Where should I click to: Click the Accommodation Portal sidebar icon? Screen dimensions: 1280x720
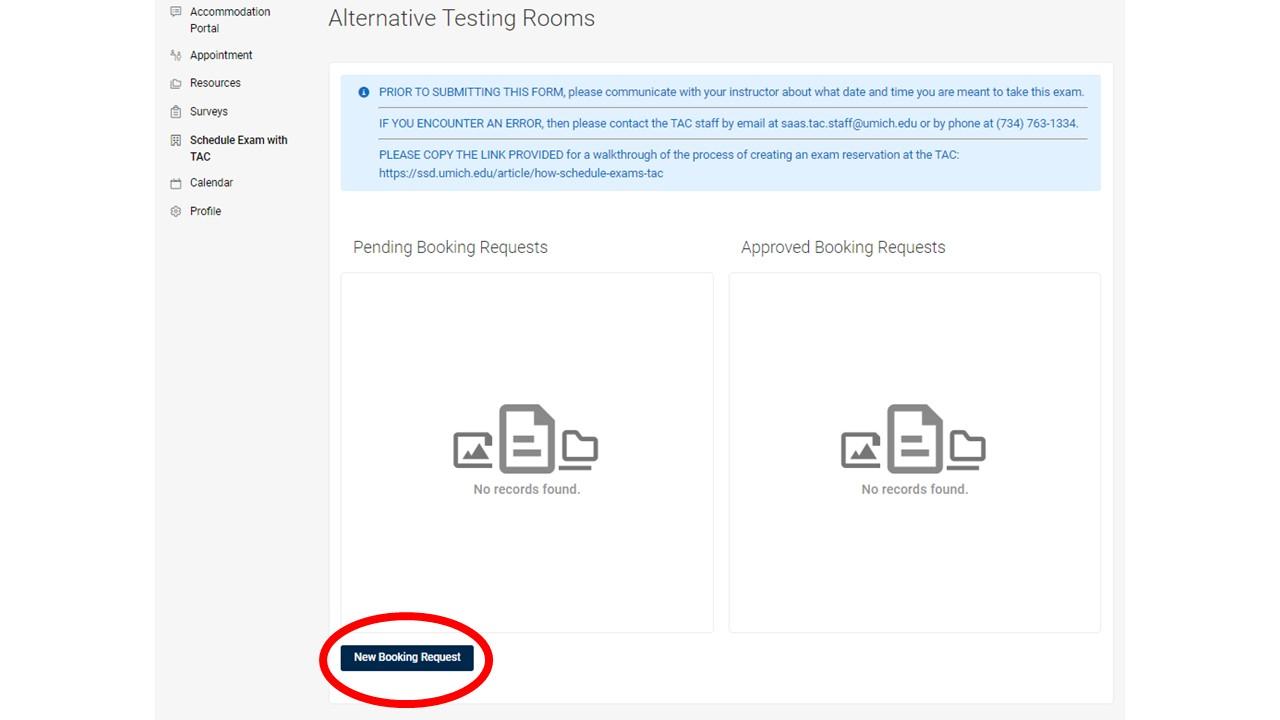click(176, 12)
